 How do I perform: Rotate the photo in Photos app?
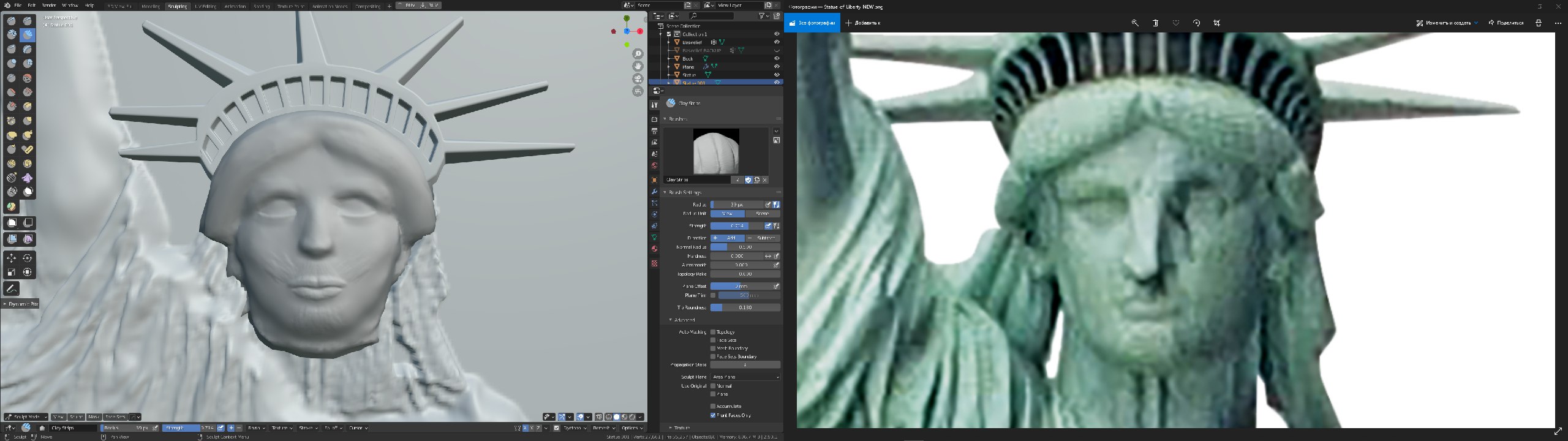1196,23
